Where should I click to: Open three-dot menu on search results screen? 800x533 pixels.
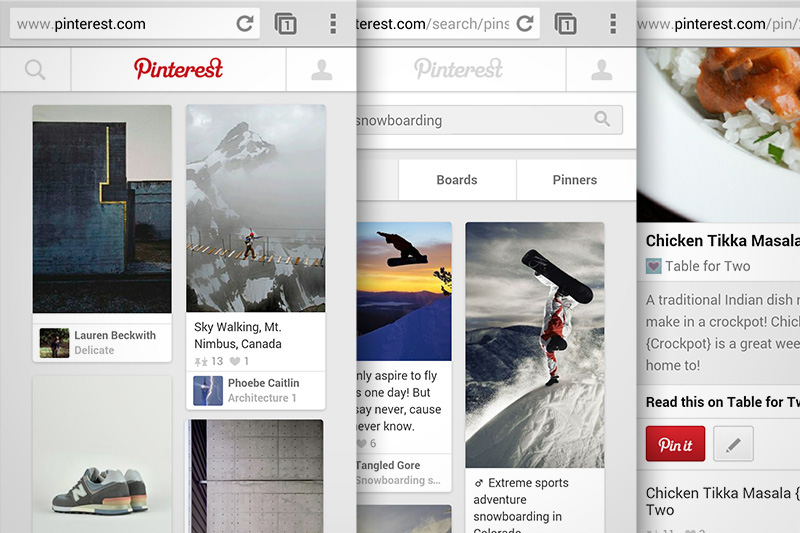(613, 23)
